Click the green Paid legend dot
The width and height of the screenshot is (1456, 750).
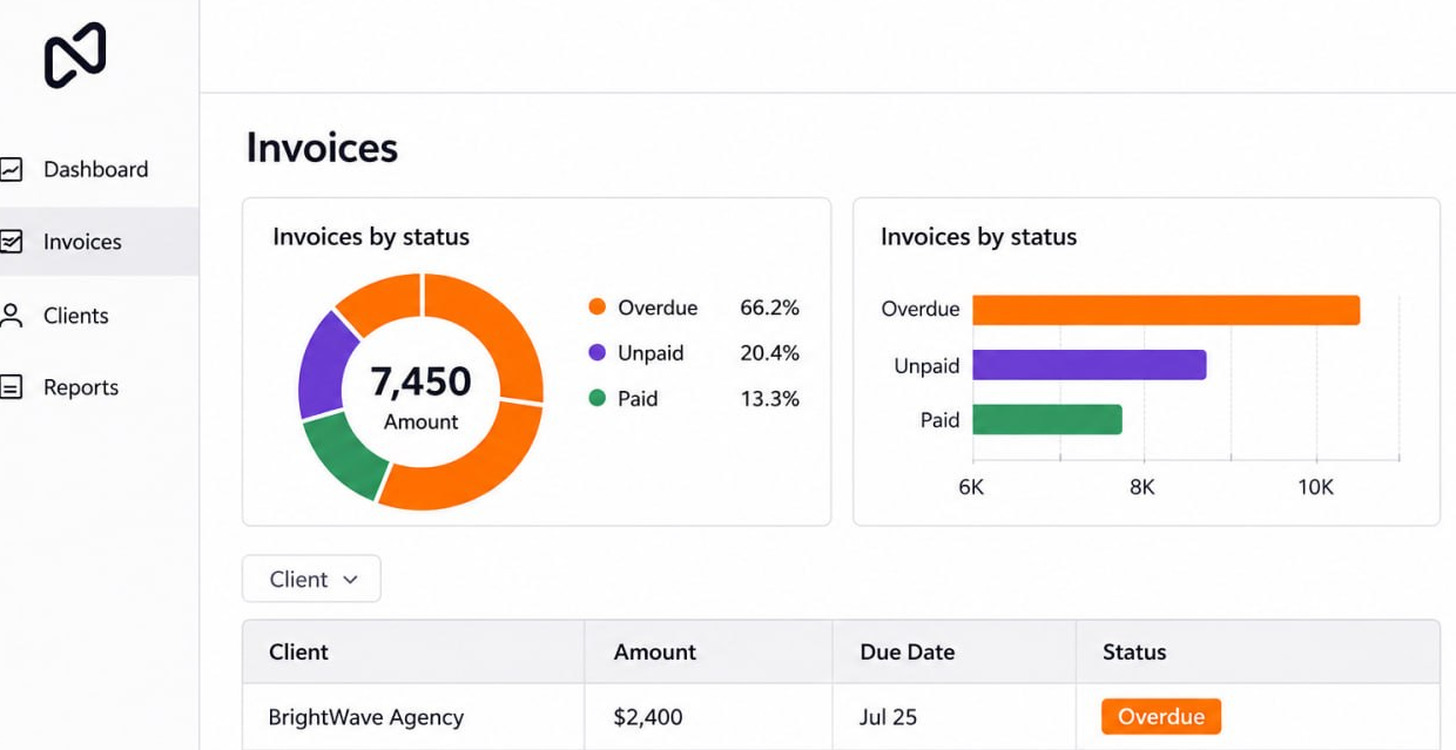click(x=597, y=398)
